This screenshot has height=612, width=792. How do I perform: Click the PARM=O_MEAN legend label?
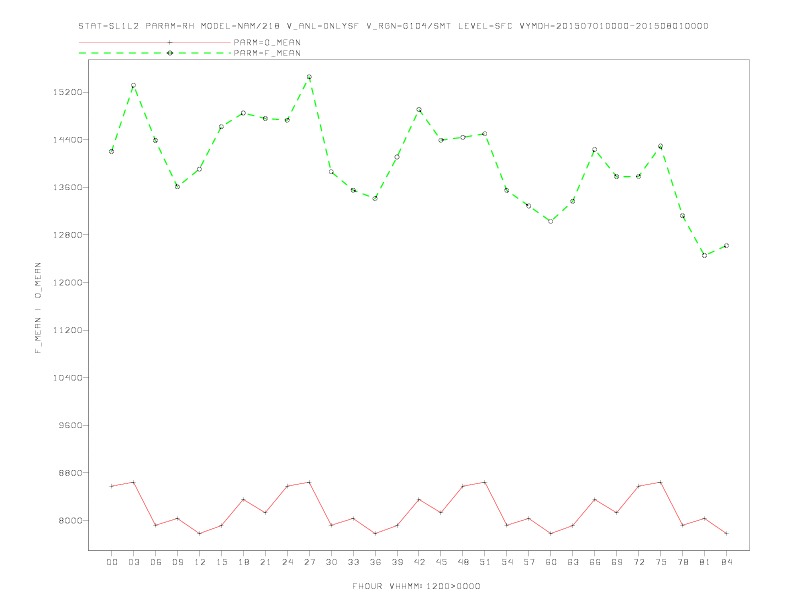(267, 42)
